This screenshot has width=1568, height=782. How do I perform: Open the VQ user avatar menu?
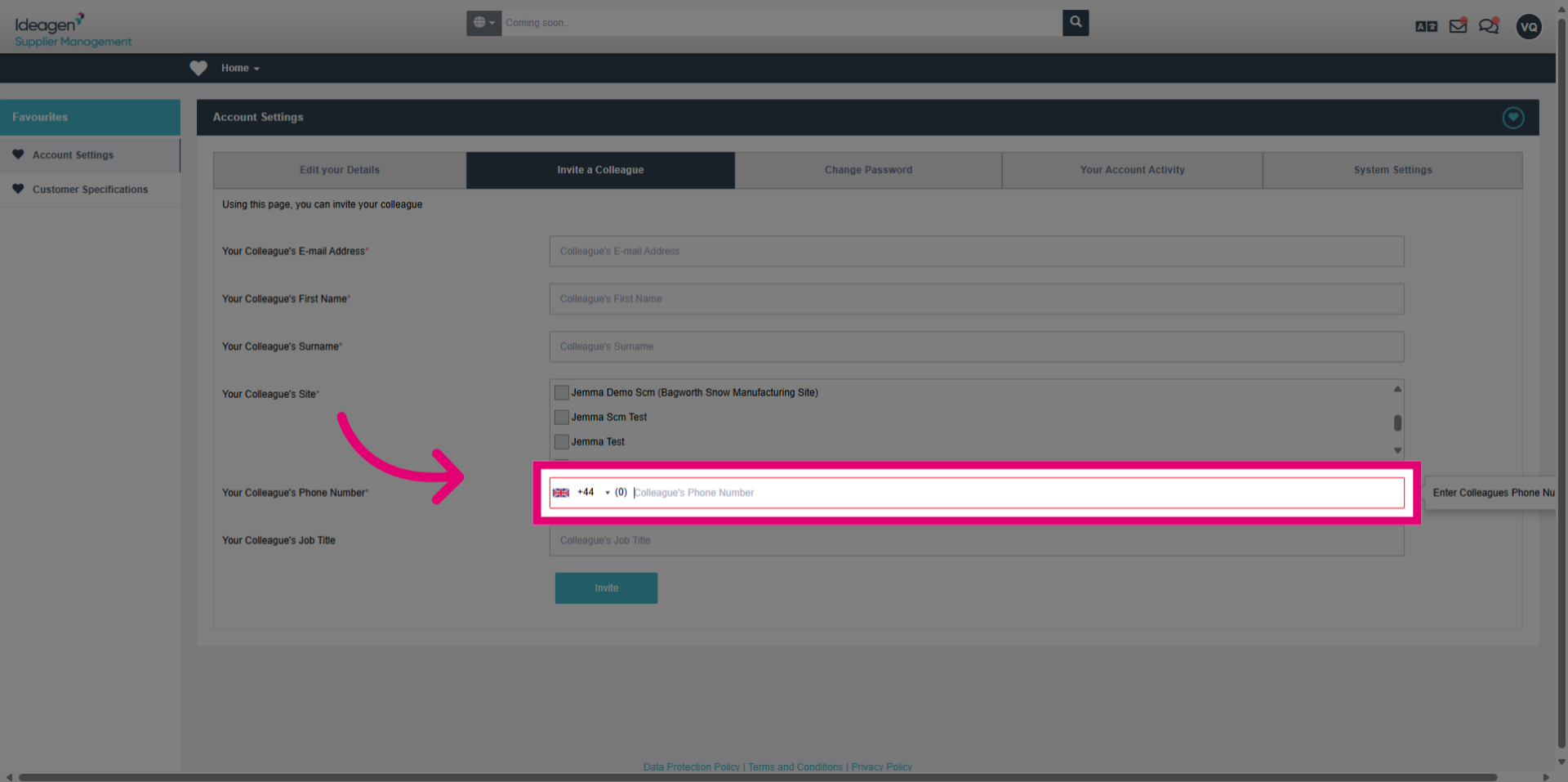[x=1529, y=27]
